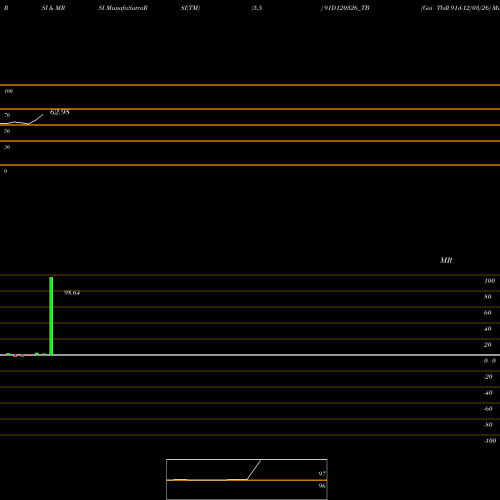Click the 'Goi Tbill 91d-12/03/26' title text
This screenshot has height=500, width=500.
pyautogui.click(x=456, y=8)
